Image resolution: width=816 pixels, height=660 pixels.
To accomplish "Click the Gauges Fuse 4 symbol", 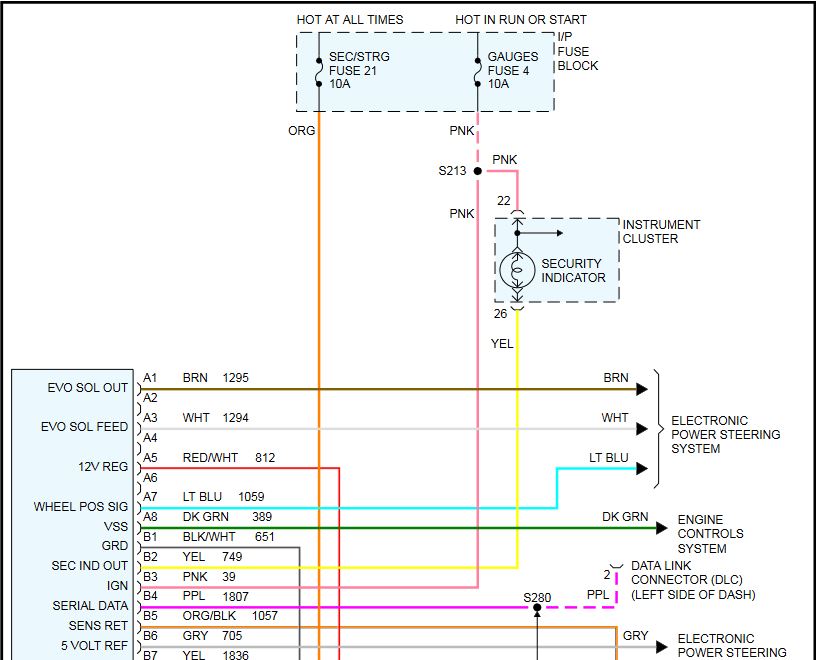I will pos(477,70).
